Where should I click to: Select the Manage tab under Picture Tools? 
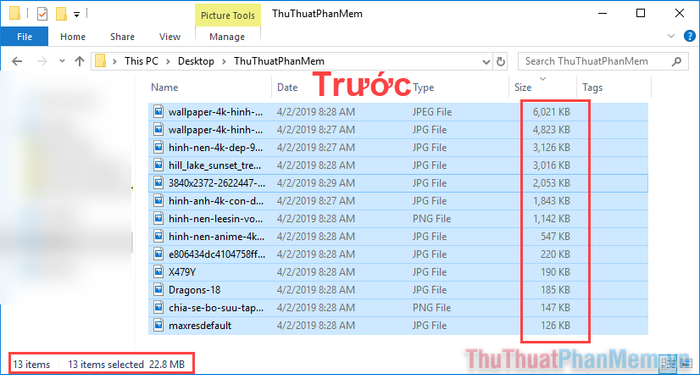click(227, 37)
